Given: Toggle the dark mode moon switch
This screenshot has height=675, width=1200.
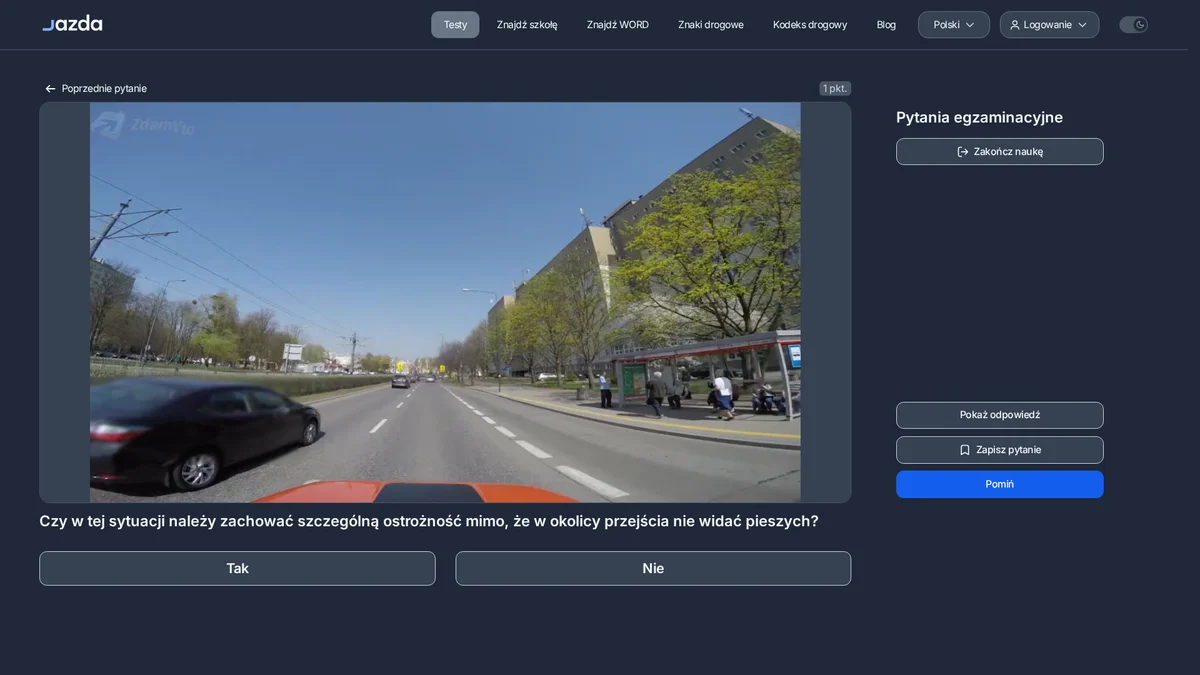Looking at the screenshot, I should click(1133, 25).
